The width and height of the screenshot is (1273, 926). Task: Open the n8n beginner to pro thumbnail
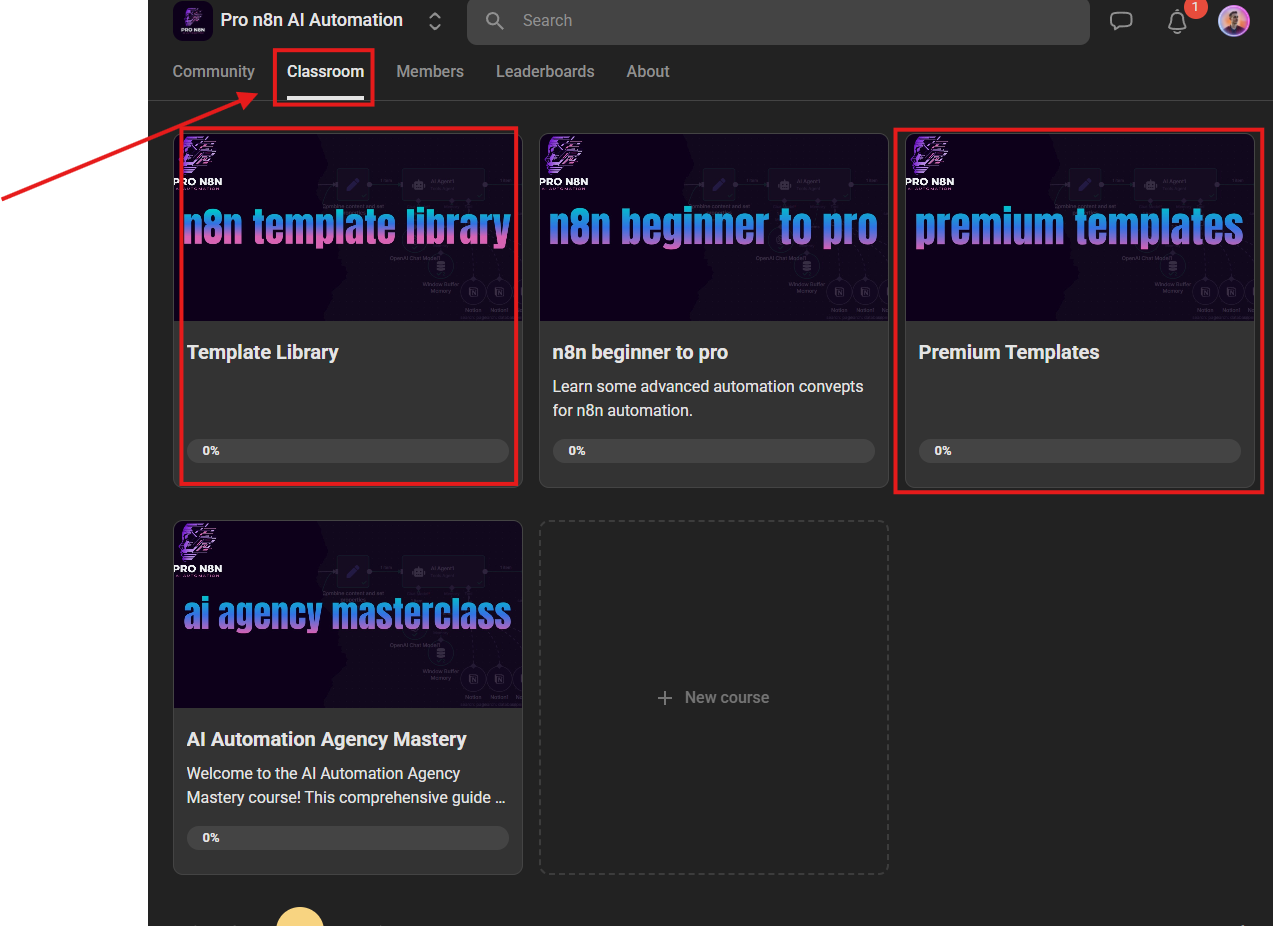tap(714, 228)
